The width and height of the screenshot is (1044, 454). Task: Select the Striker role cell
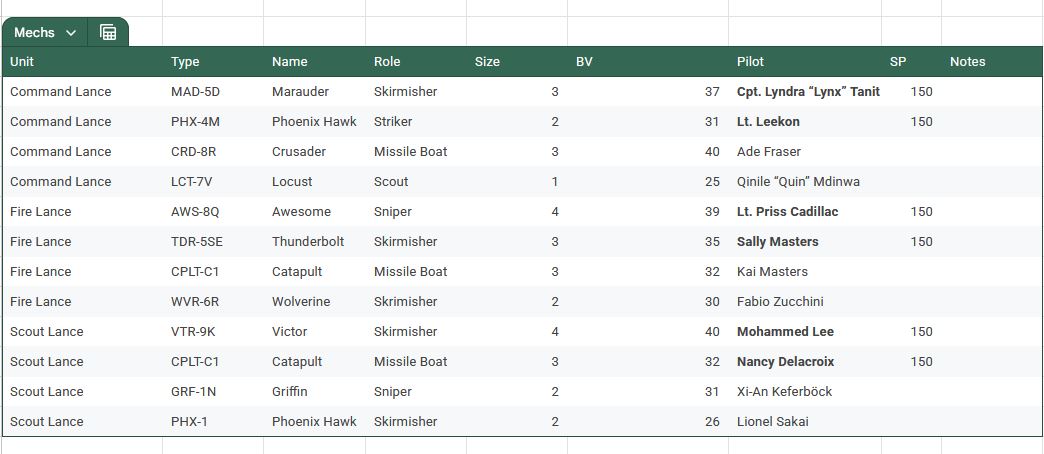pyautogui.click(x=393, y=122)
